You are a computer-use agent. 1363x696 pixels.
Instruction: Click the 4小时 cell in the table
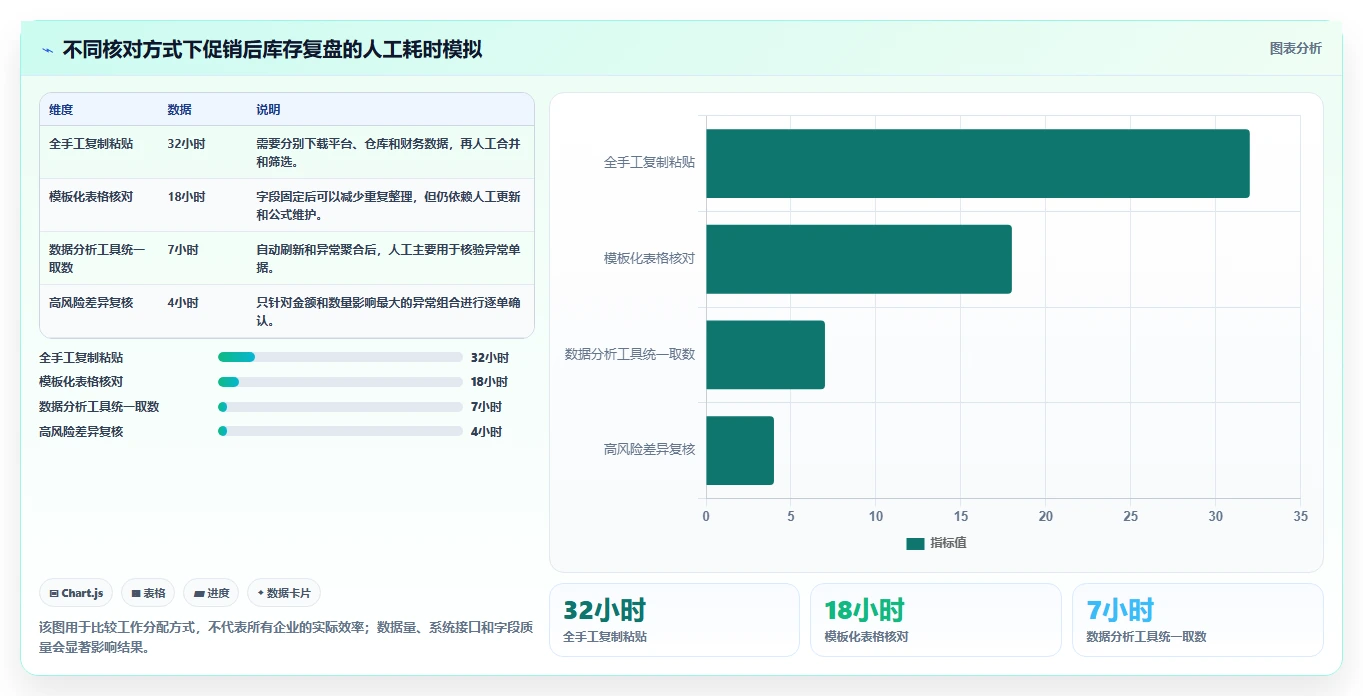(x=183, y=303)
